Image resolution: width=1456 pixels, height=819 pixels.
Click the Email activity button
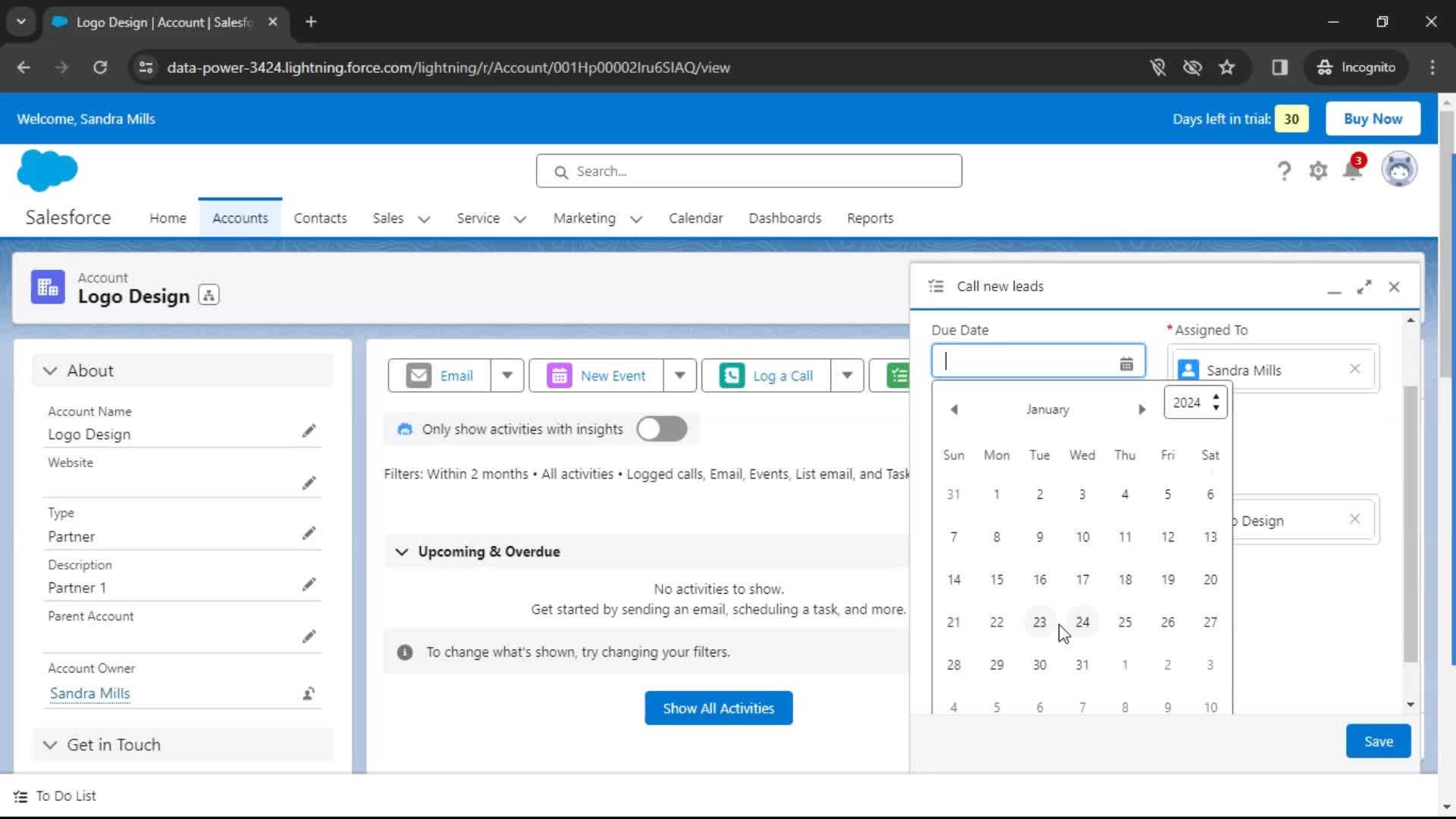[x=440, y=375]
